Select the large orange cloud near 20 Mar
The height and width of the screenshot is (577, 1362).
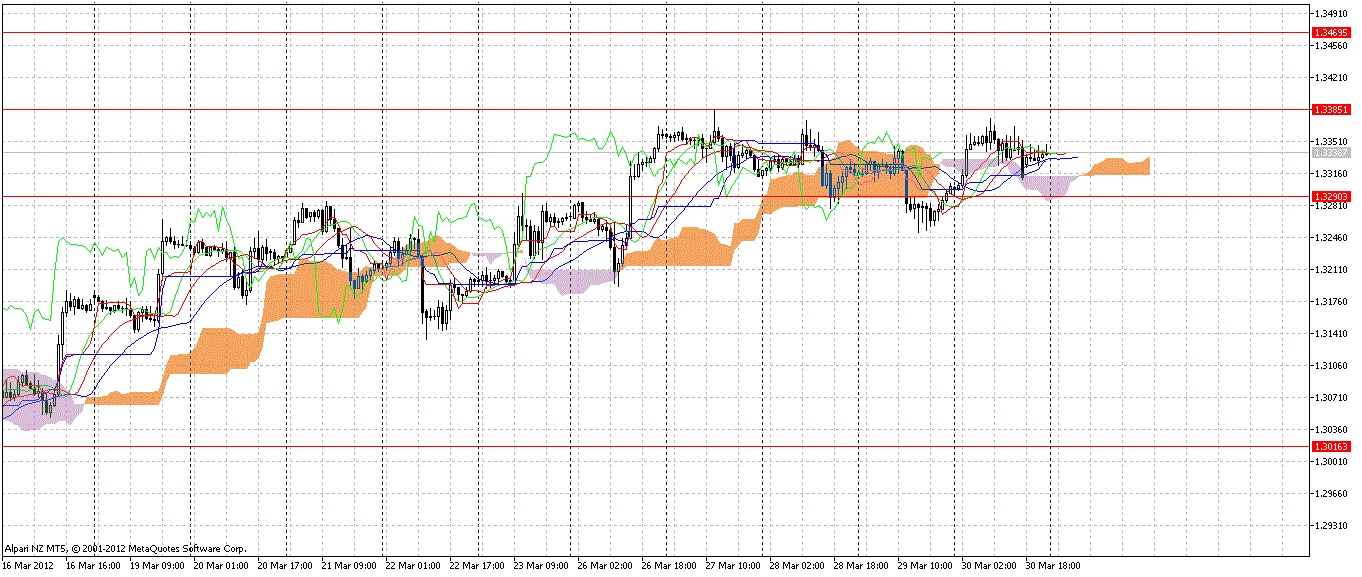pyautogui.click(x=290, y=300)
